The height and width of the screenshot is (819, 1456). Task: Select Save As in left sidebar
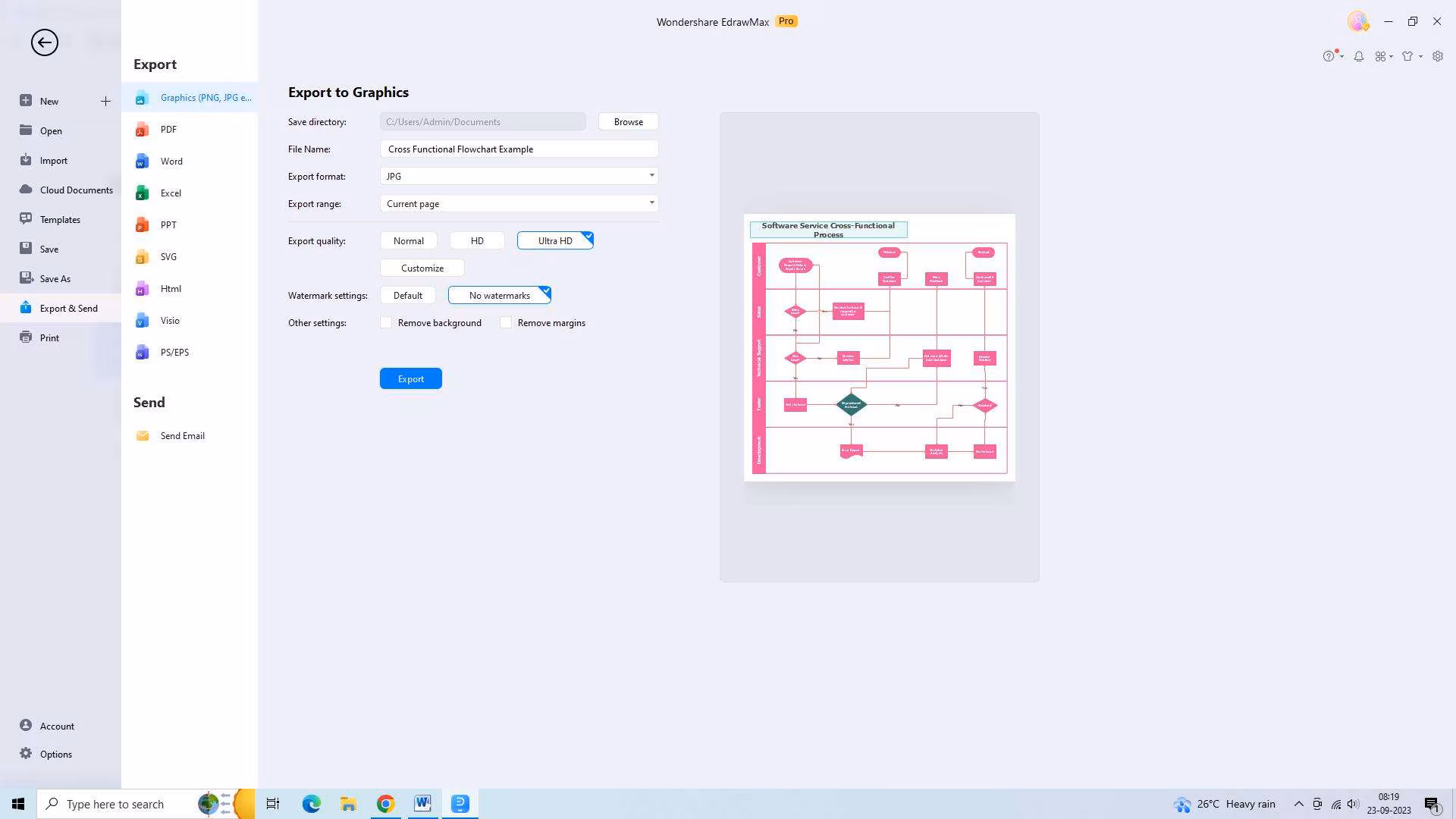tap(55, 279)
